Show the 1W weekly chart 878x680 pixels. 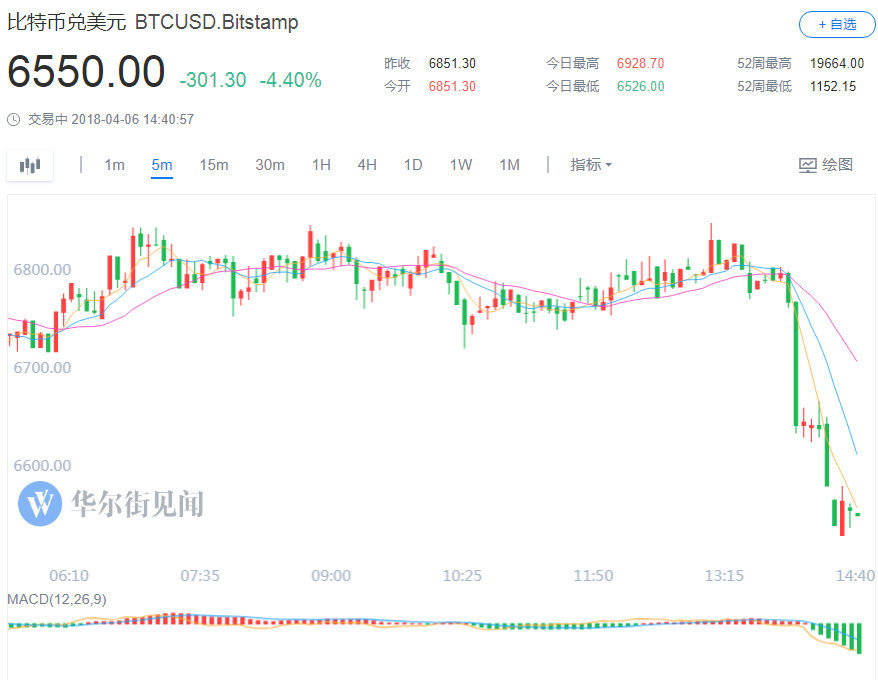pyautogui.click(x=460, y=165)
